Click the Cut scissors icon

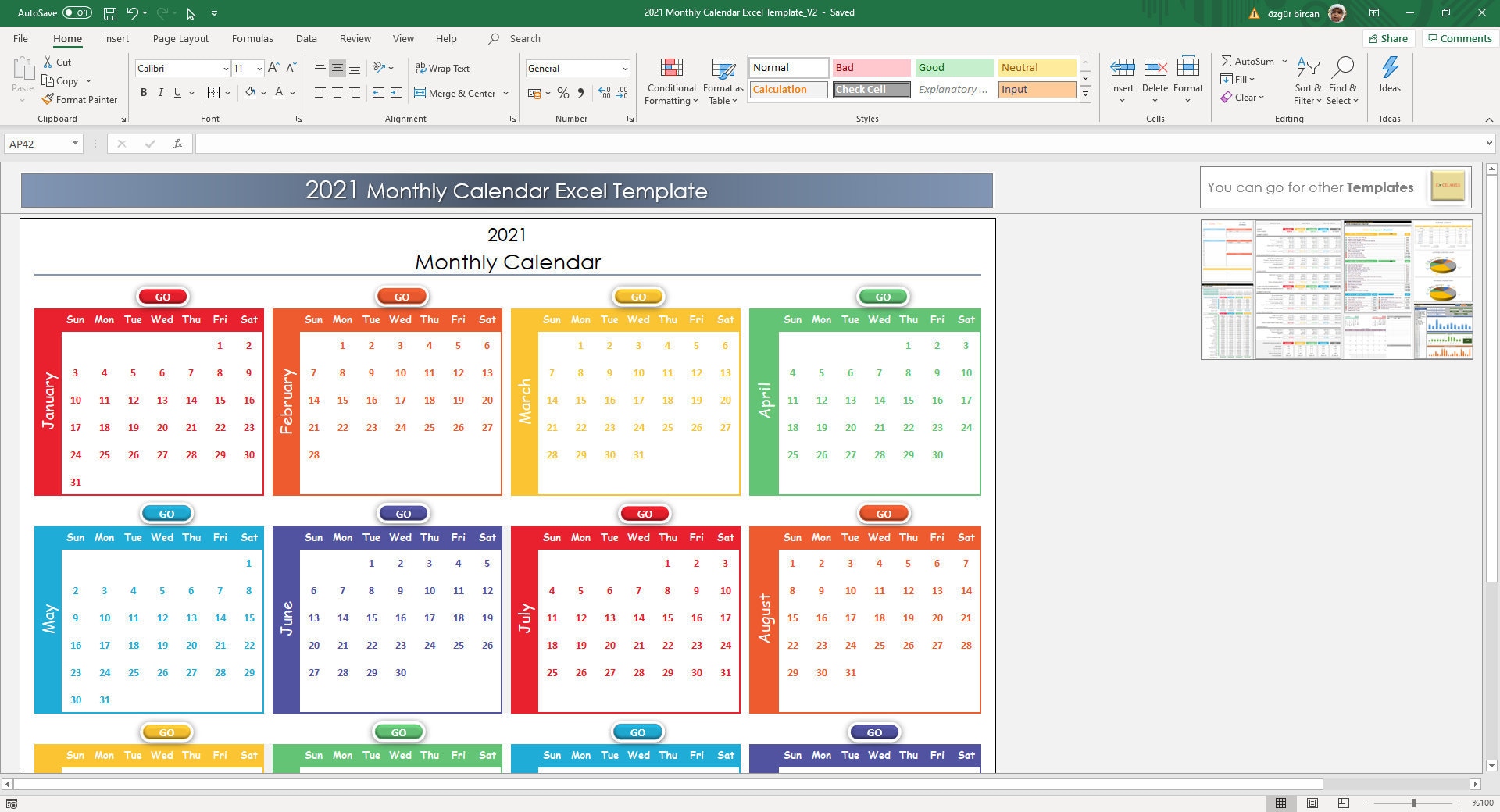[48, 62]
